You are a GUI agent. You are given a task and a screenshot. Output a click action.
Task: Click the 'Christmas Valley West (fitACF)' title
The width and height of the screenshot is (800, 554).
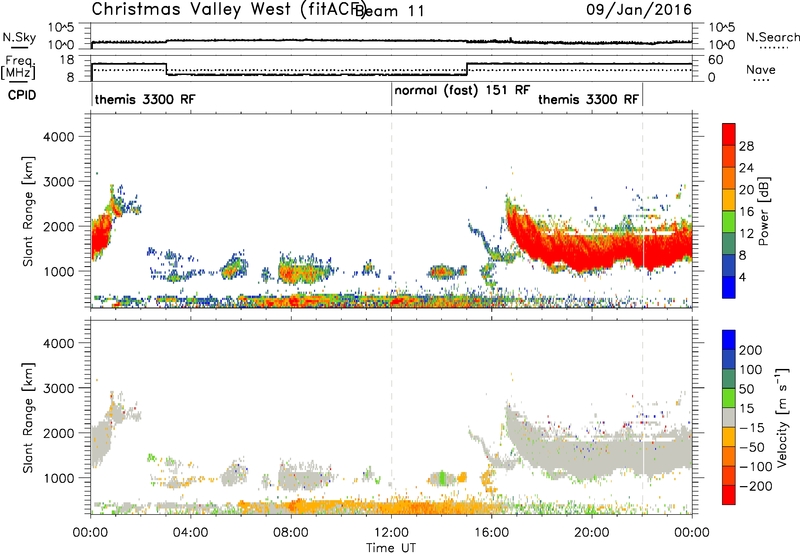pyautogui.click(x=228, y=9)
